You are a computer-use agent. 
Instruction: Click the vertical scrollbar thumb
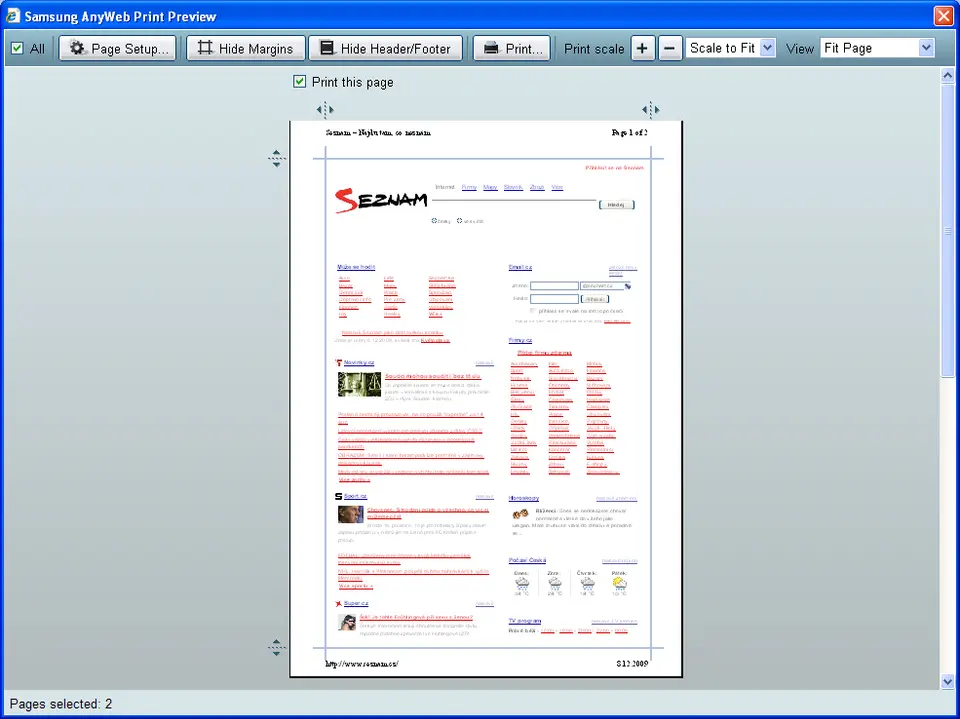click(x=948, y=230)
